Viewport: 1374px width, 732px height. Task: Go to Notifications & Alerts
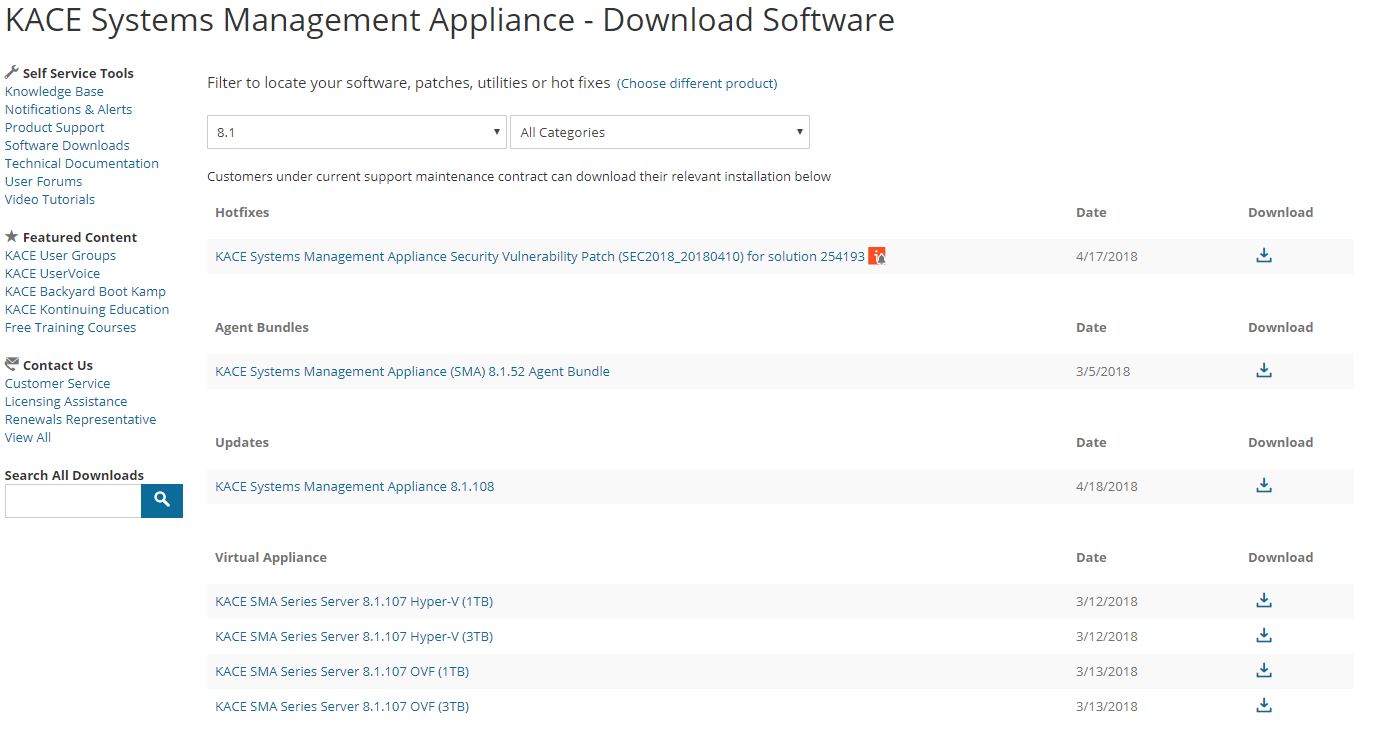tap(68, 110)
